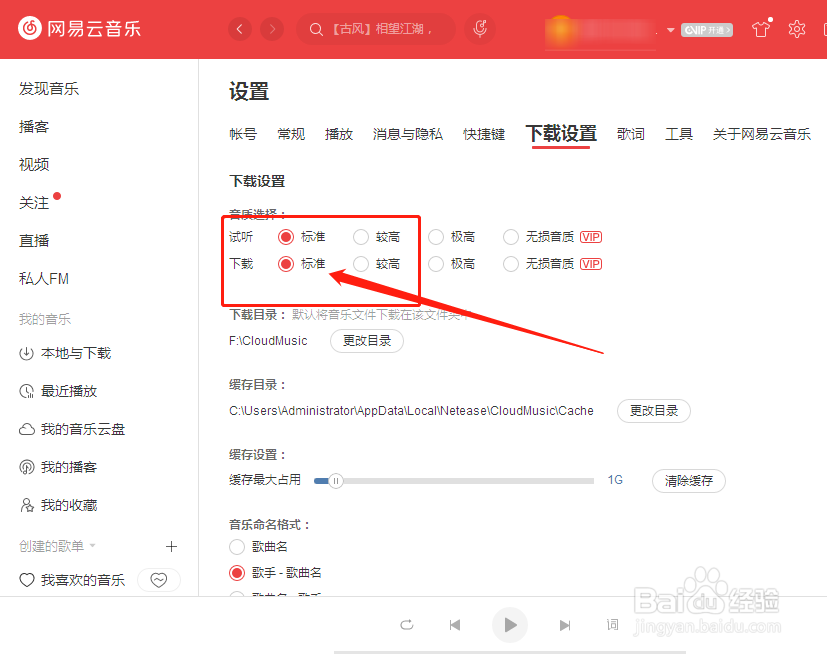Viewport: 827px width, 655px height.
Task: Open 我的音乐云盘 in sidebar
Action: click(x=72, y=429)
